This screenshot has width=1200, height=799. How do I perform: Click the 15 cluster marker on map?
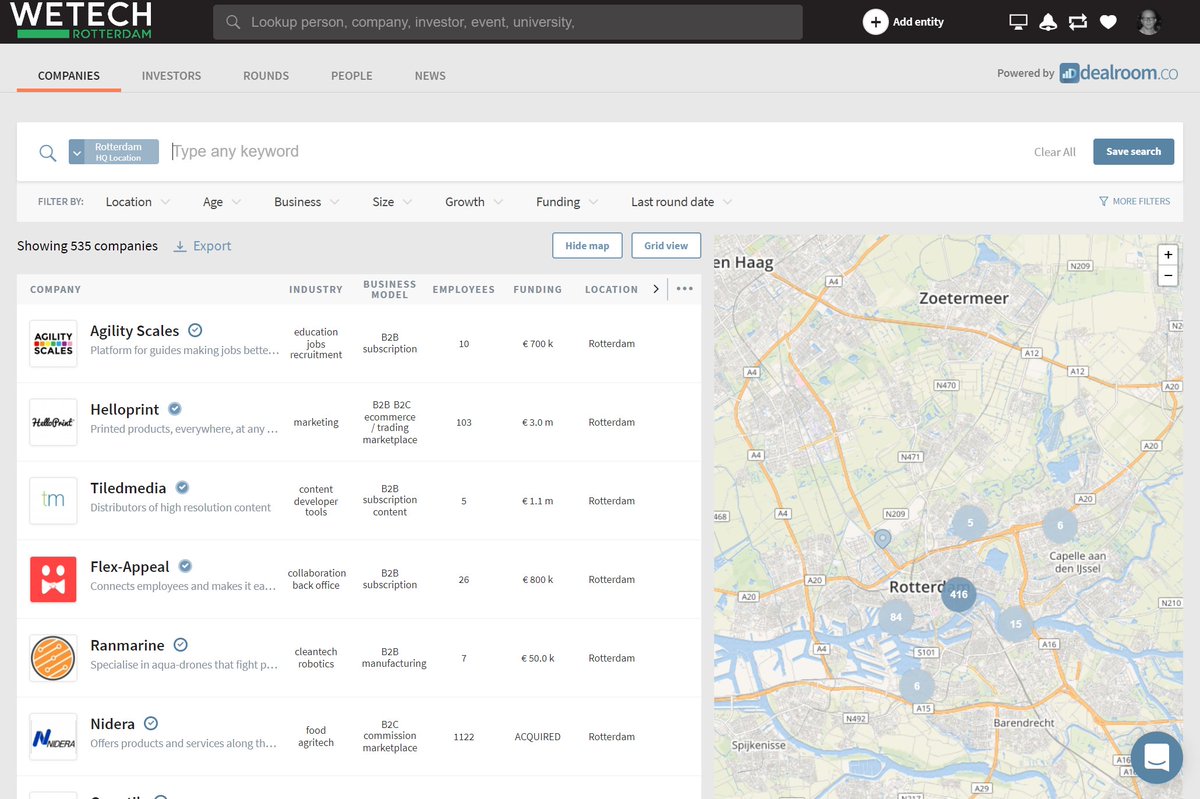coord(1015,624)
